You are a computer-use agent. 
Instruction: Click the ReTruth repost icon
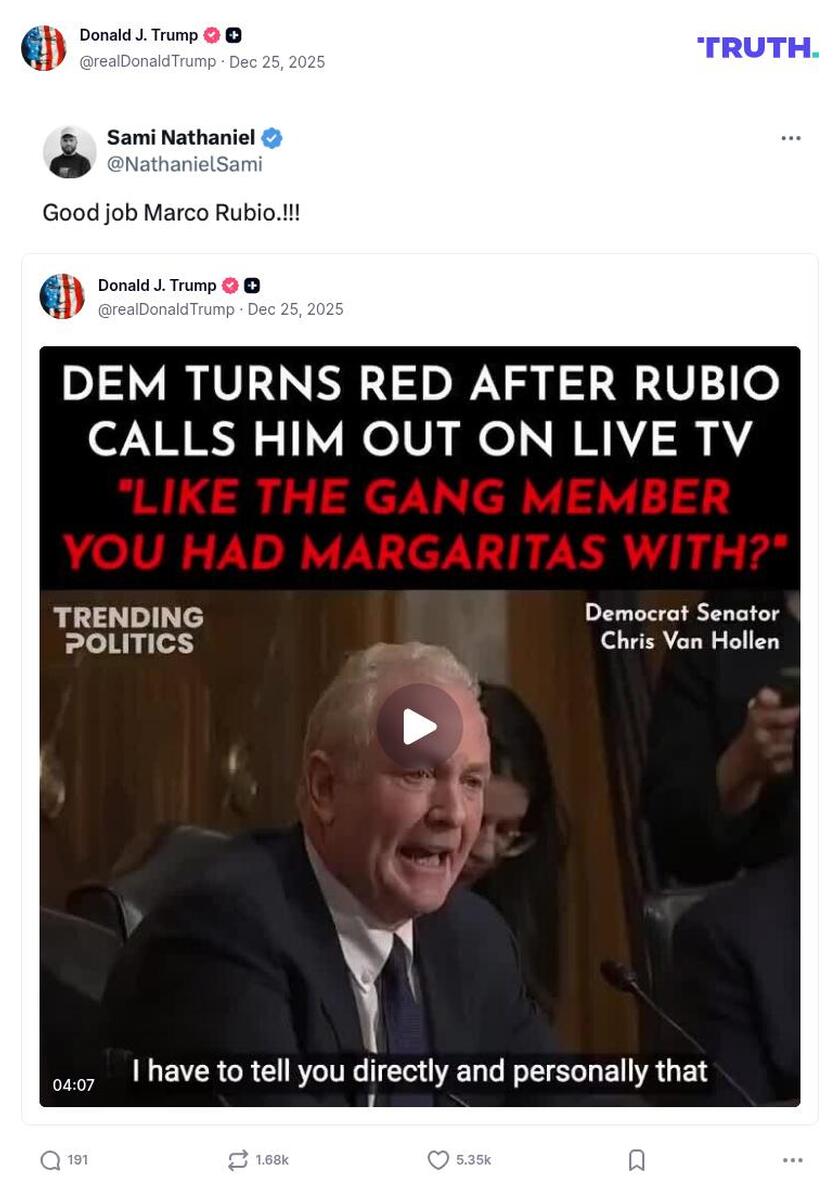click(237, 1160)
